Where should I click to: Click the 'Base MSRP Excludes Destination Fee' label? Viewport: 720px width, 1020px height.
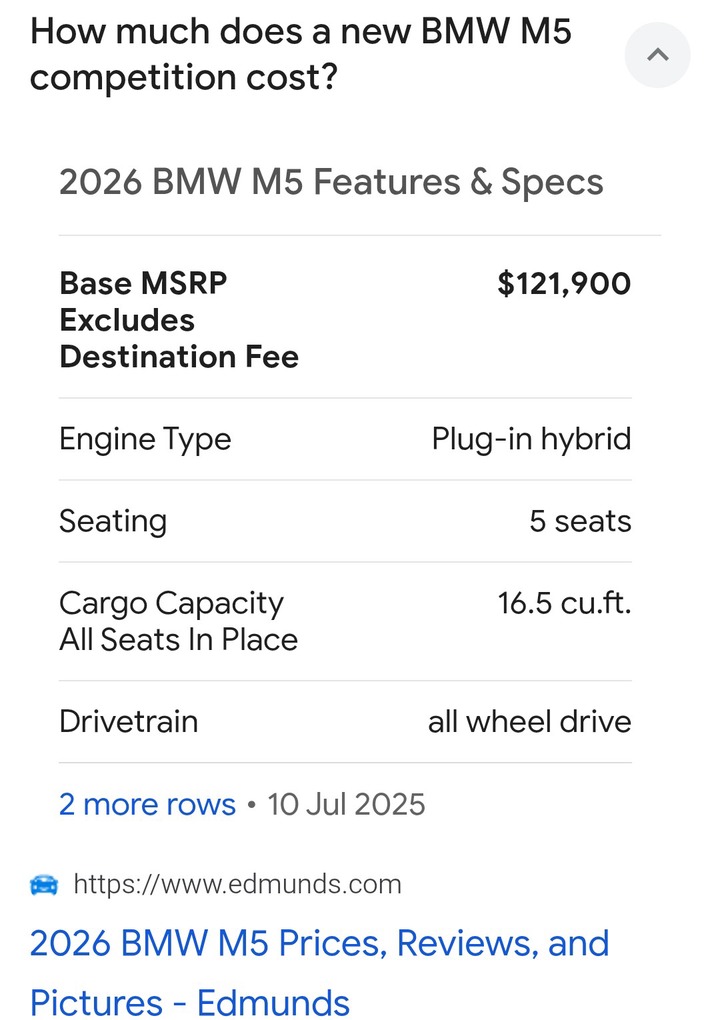[x=179, y=320]
